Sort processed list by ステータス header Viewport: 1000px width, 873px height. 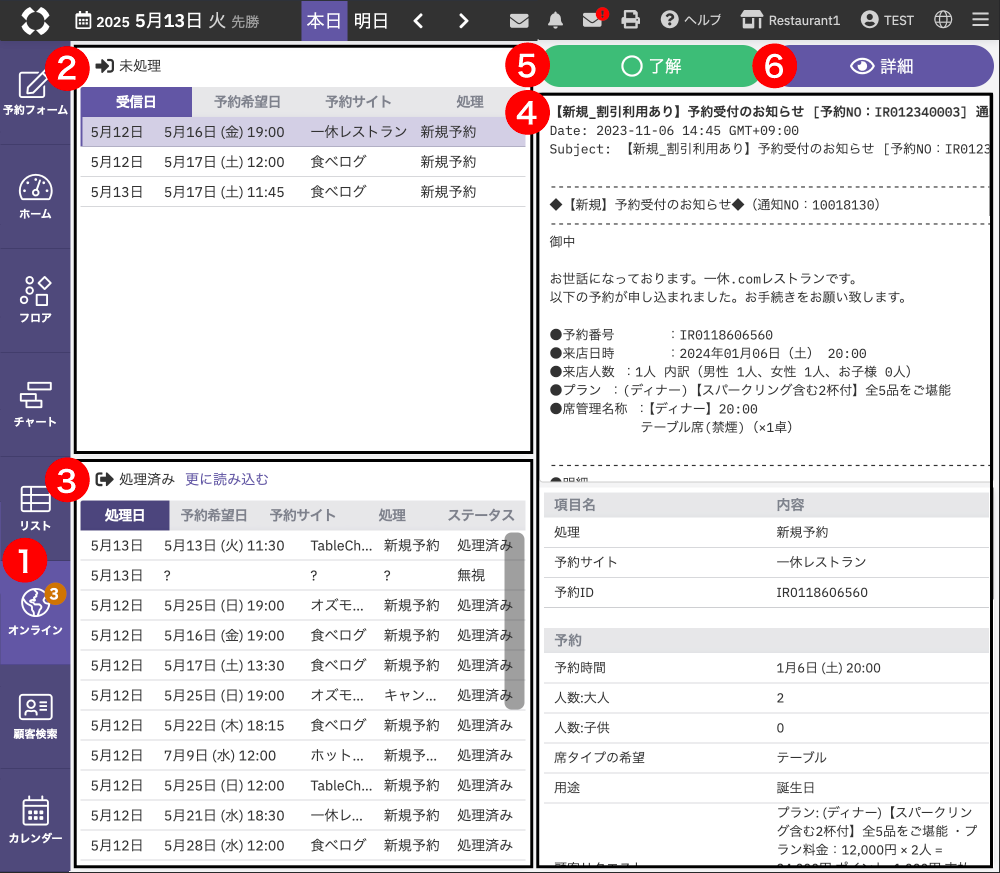tap(481, 515)
